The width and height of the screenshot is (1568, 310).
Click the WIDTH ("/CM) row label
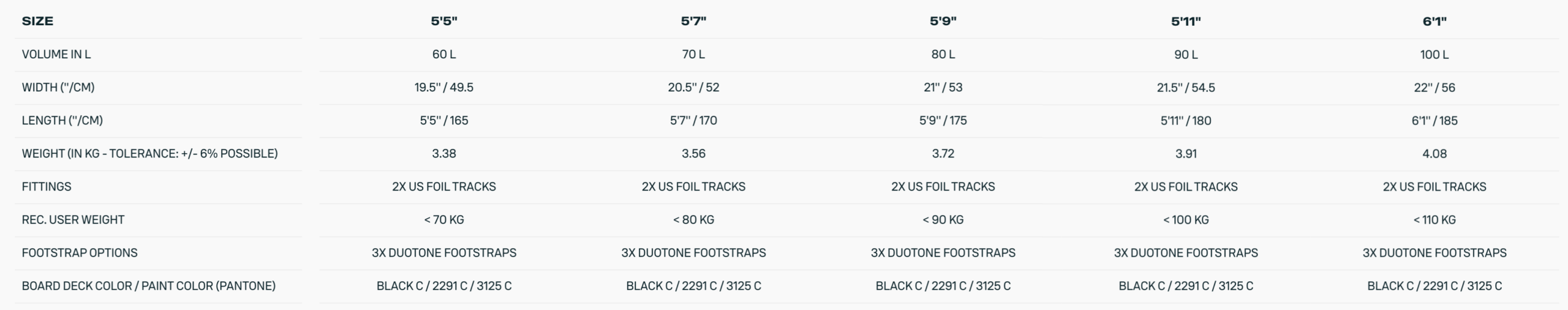tap(58, 88)
